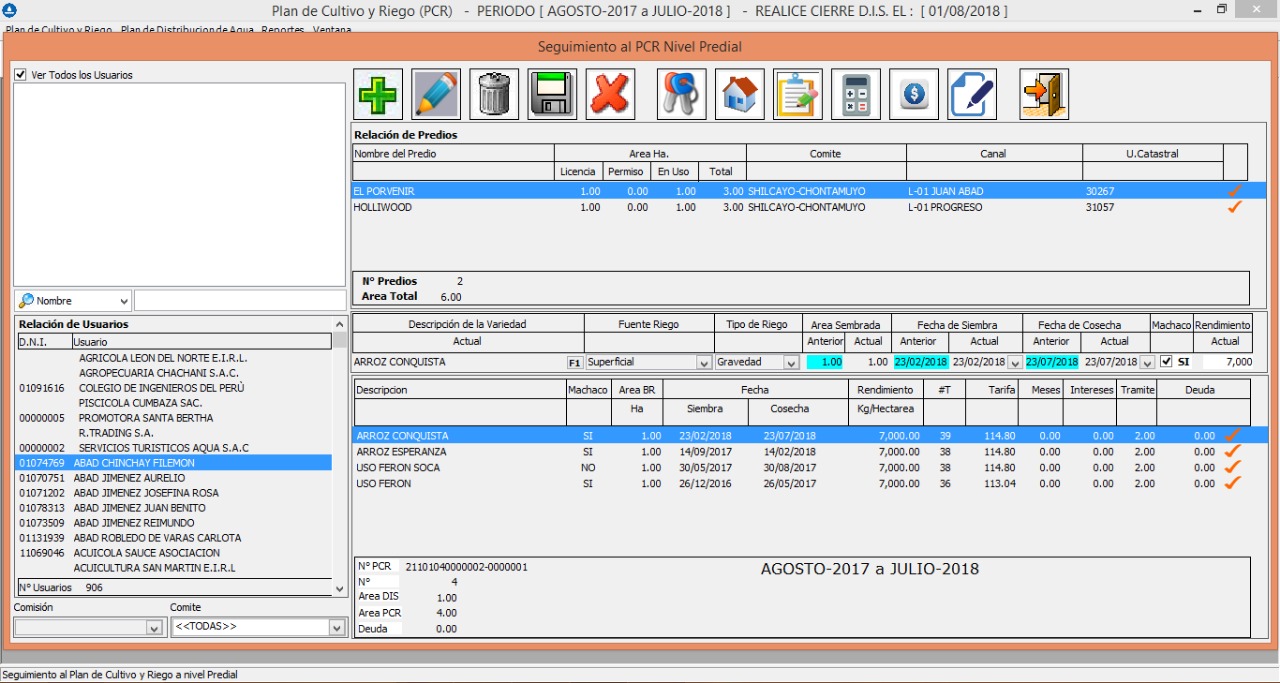1280x683 pixels.
Task: Toggle the Machaco SI checkbox
Action: pos(1166,362)
